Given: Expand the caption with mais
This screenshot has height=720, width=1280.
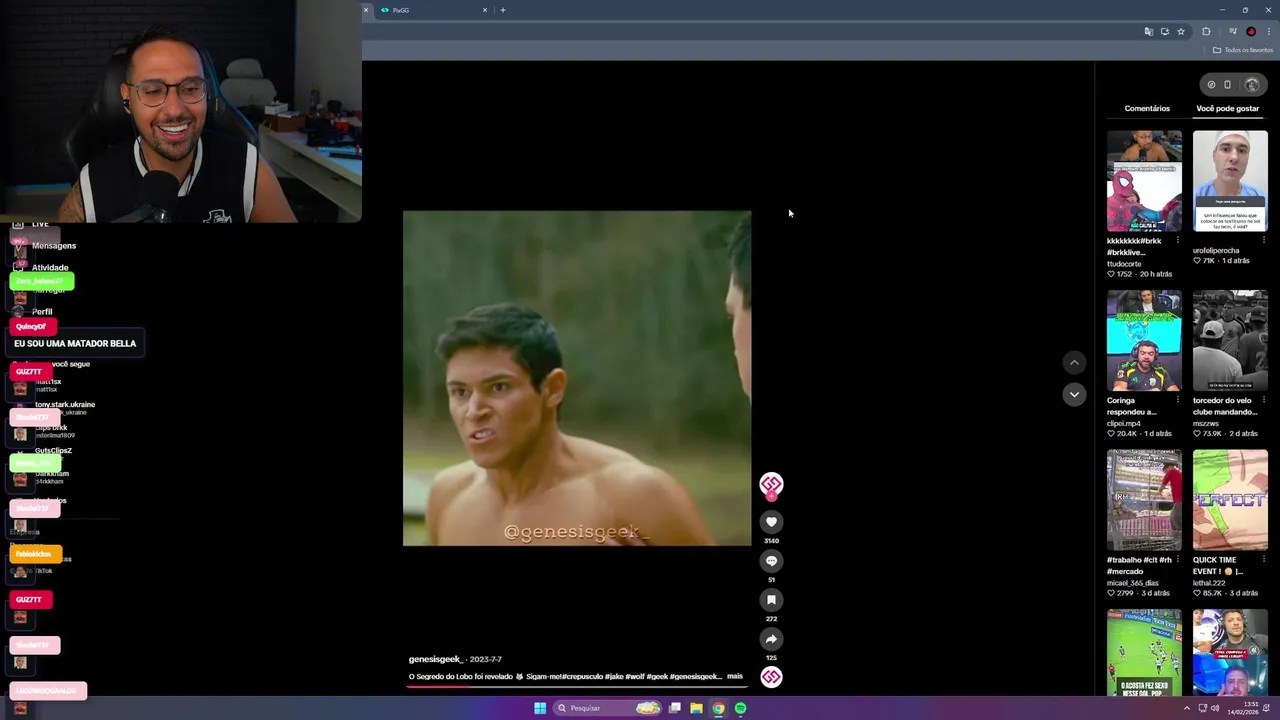Looking at the screenshot, I should tap(735, 676).
